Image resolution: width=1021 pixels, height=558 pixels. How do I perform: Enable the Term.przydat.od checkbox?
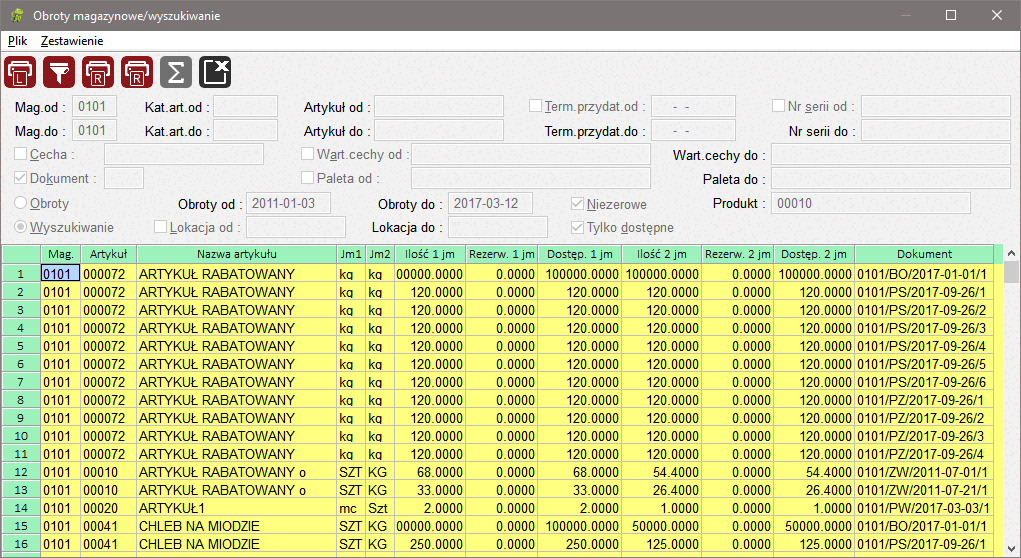(536, 106)
